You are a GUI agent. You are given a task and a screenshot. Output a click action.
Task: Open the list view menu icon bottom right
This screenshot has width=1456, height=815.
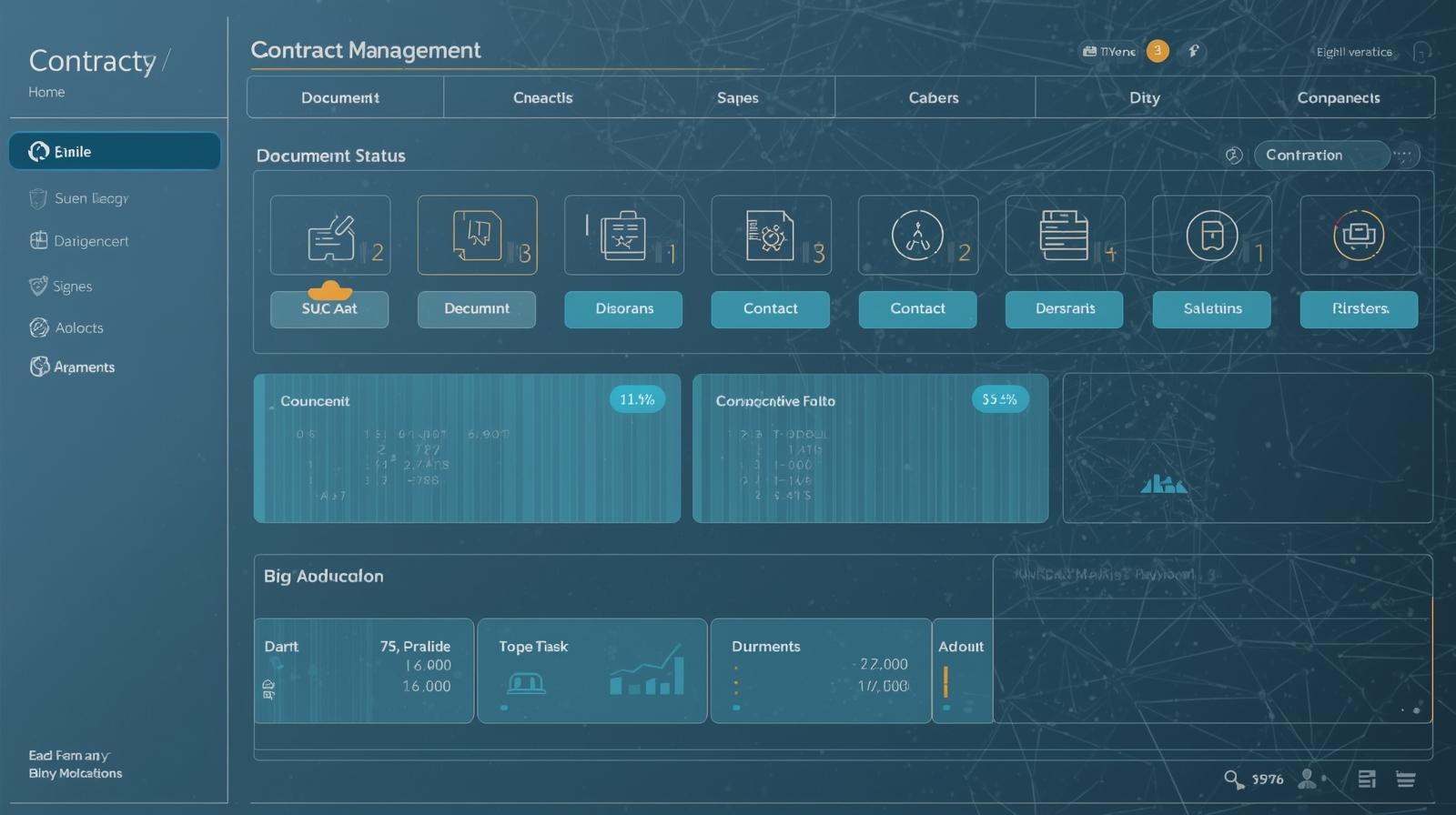click(x=1406, y=780)
